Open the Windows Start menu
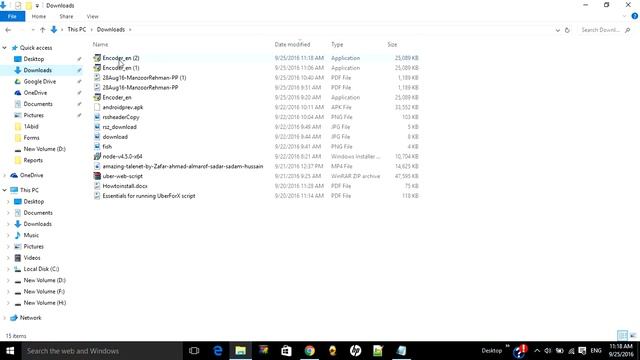The image size is (640, 360). pyautogui.click(x=10, y=351)
